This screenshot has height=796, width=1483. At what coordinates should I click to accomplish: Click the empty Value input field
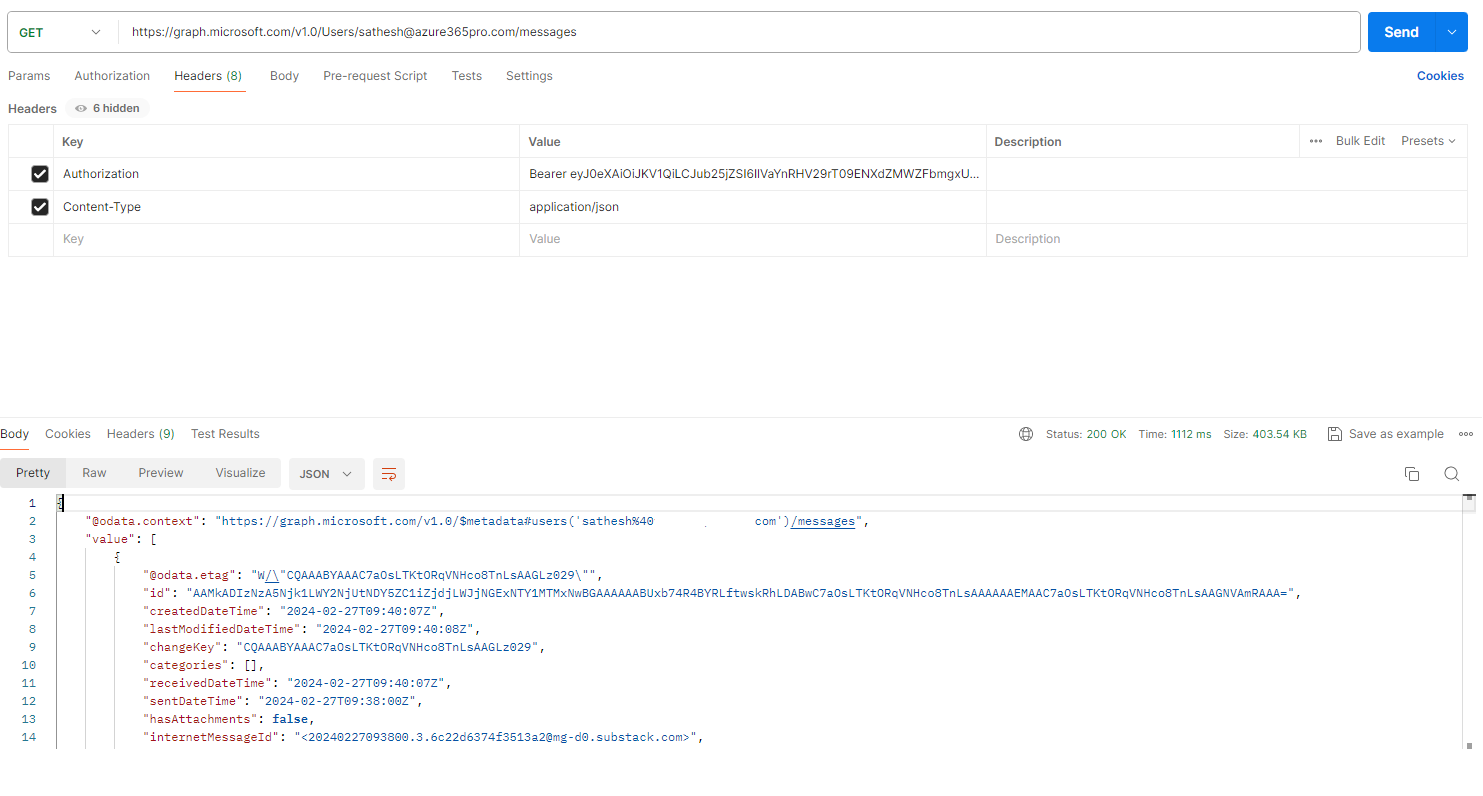point(753,239)
